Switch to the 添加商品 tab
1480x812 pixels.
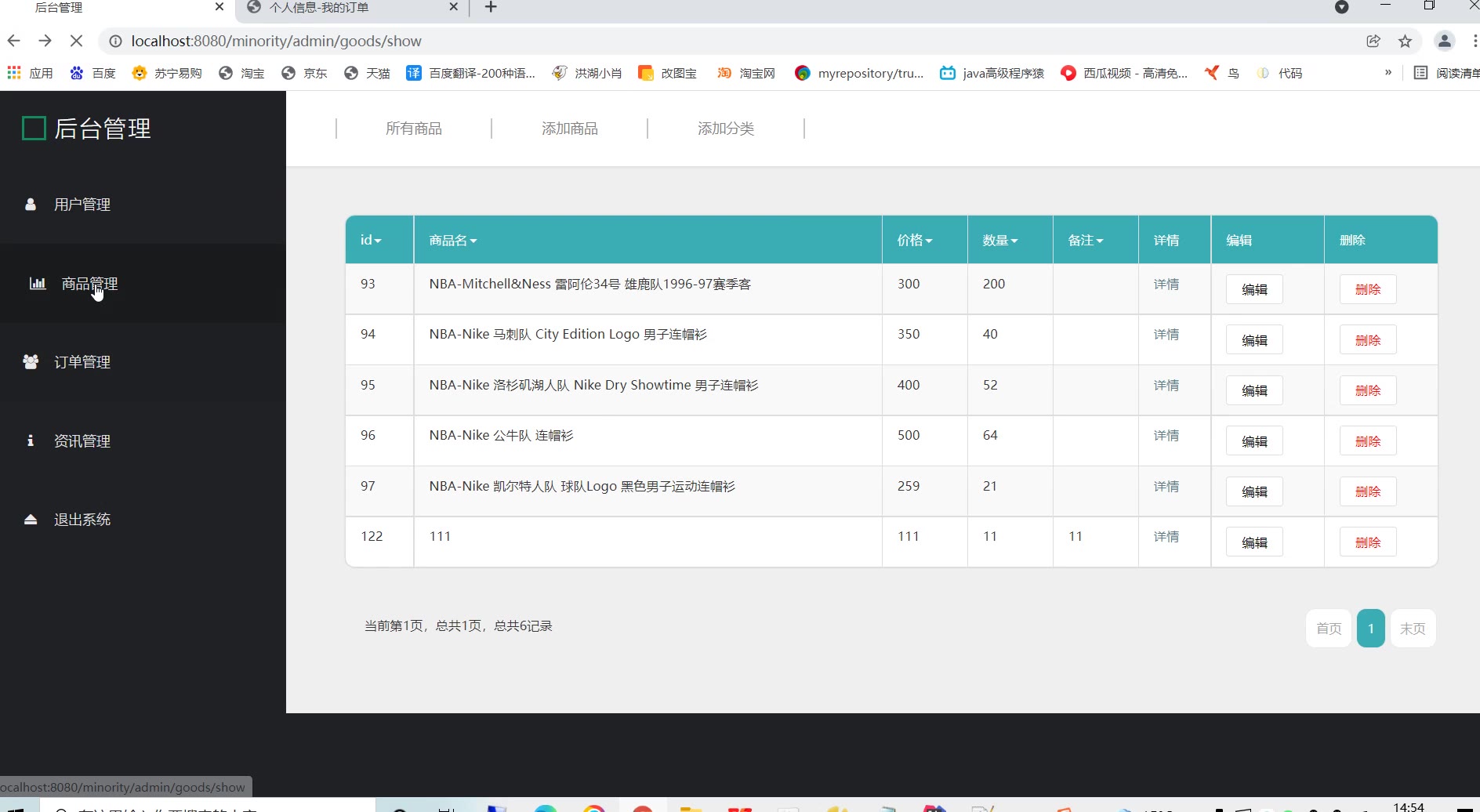tap(570, 129)
